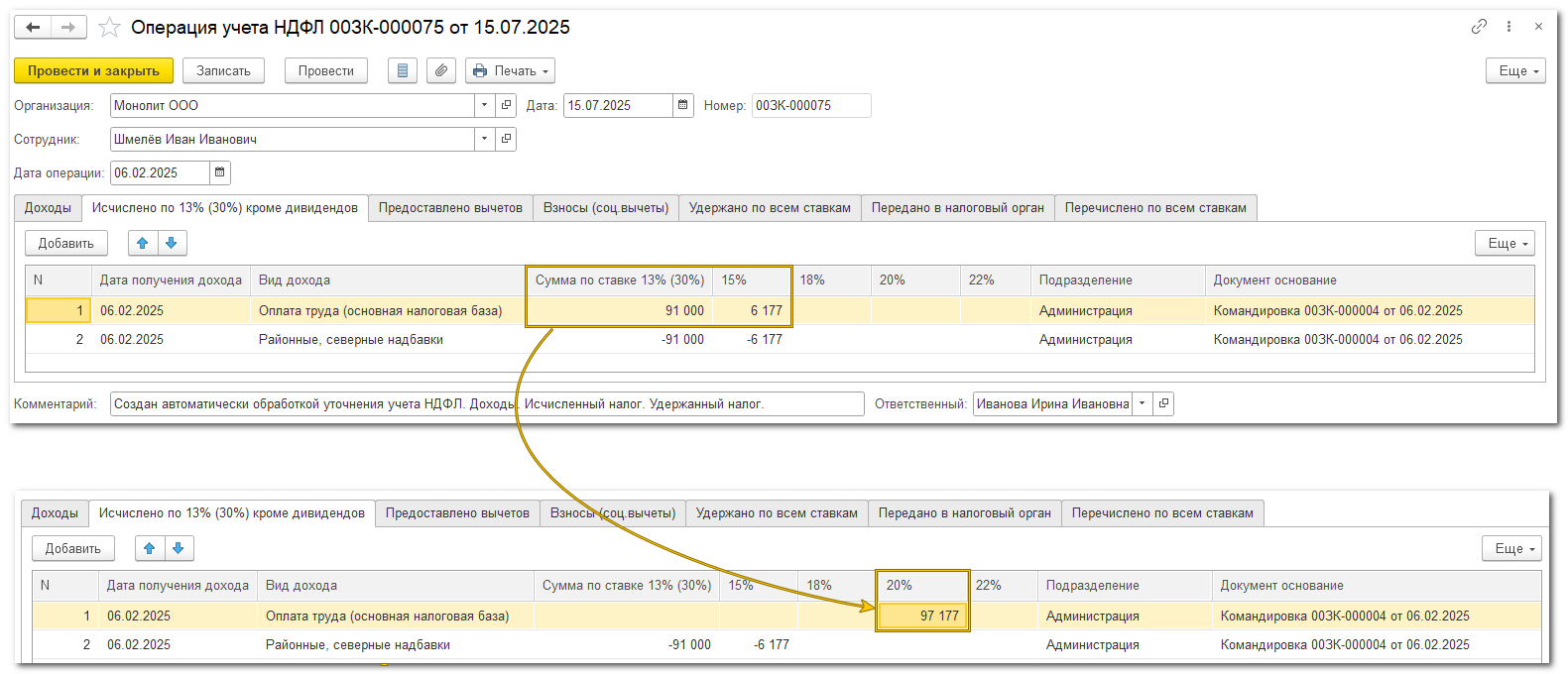
Task: Open the document report list icon
Action: (402, 70)
